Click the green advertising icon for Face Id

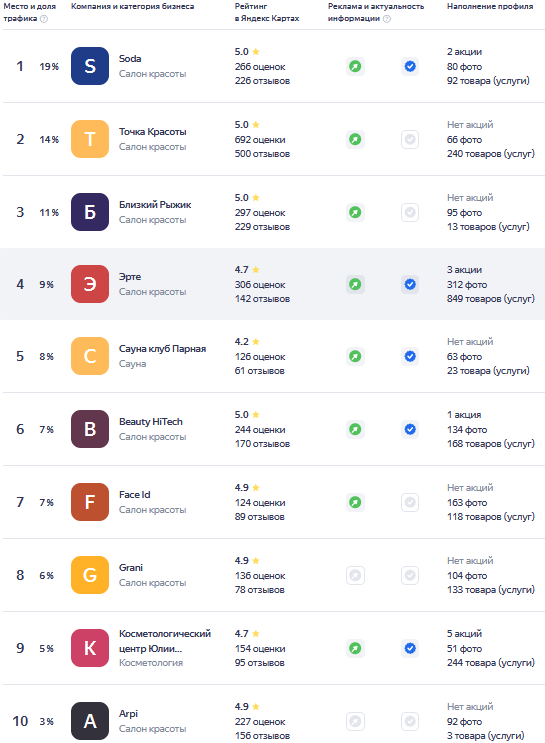(x=355, y=502)
